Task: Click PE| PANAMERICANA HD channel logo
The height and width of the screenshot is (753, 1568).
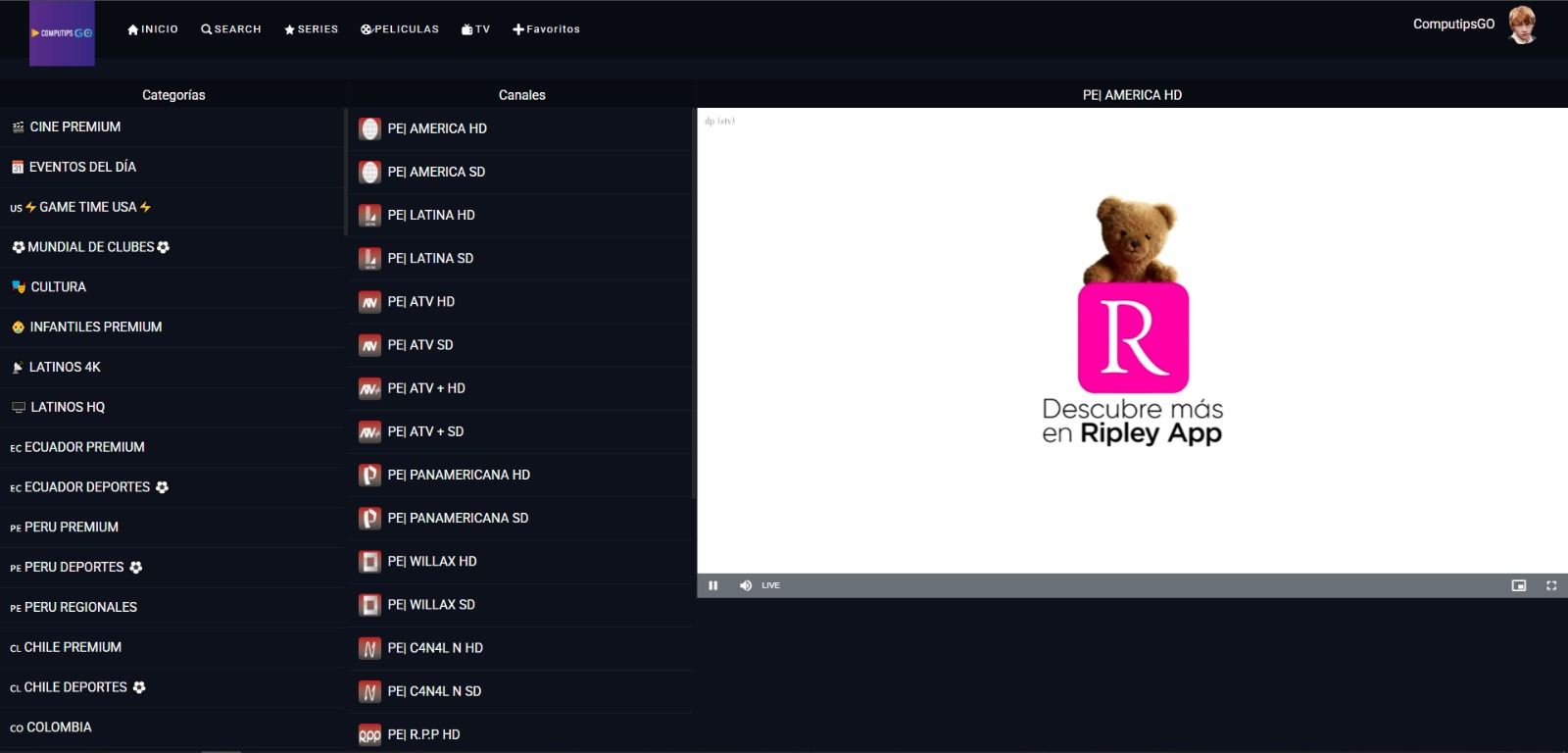Action: (369, 476)
